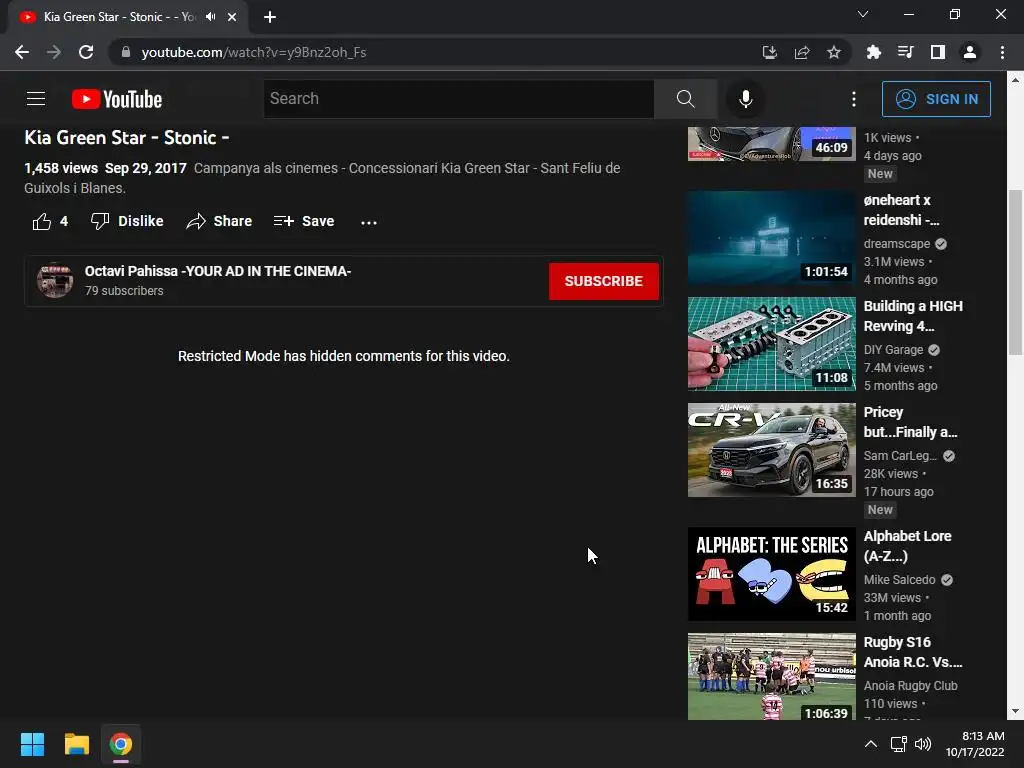
Task: Open File Explorer from taskbar
Action: pos(76,744)
